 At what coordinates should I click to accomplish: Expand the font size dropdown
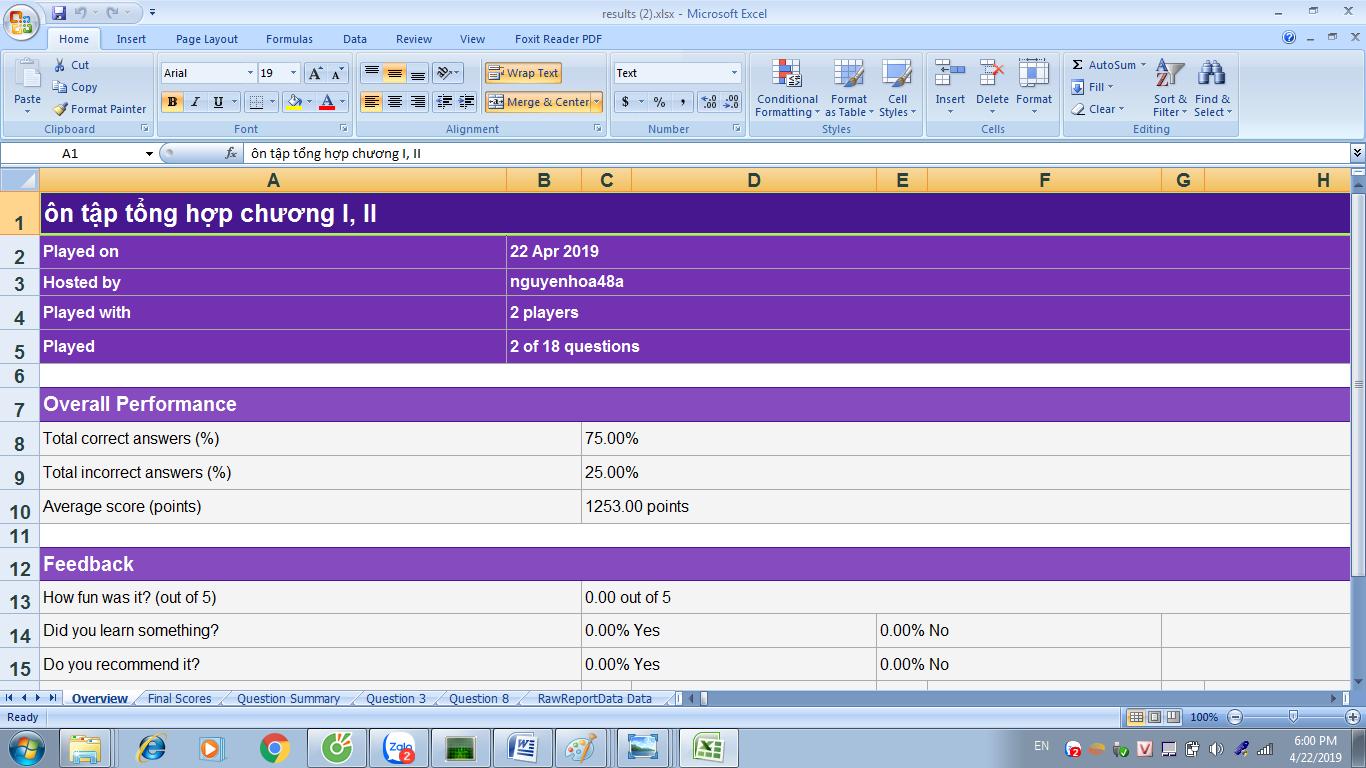293,73
